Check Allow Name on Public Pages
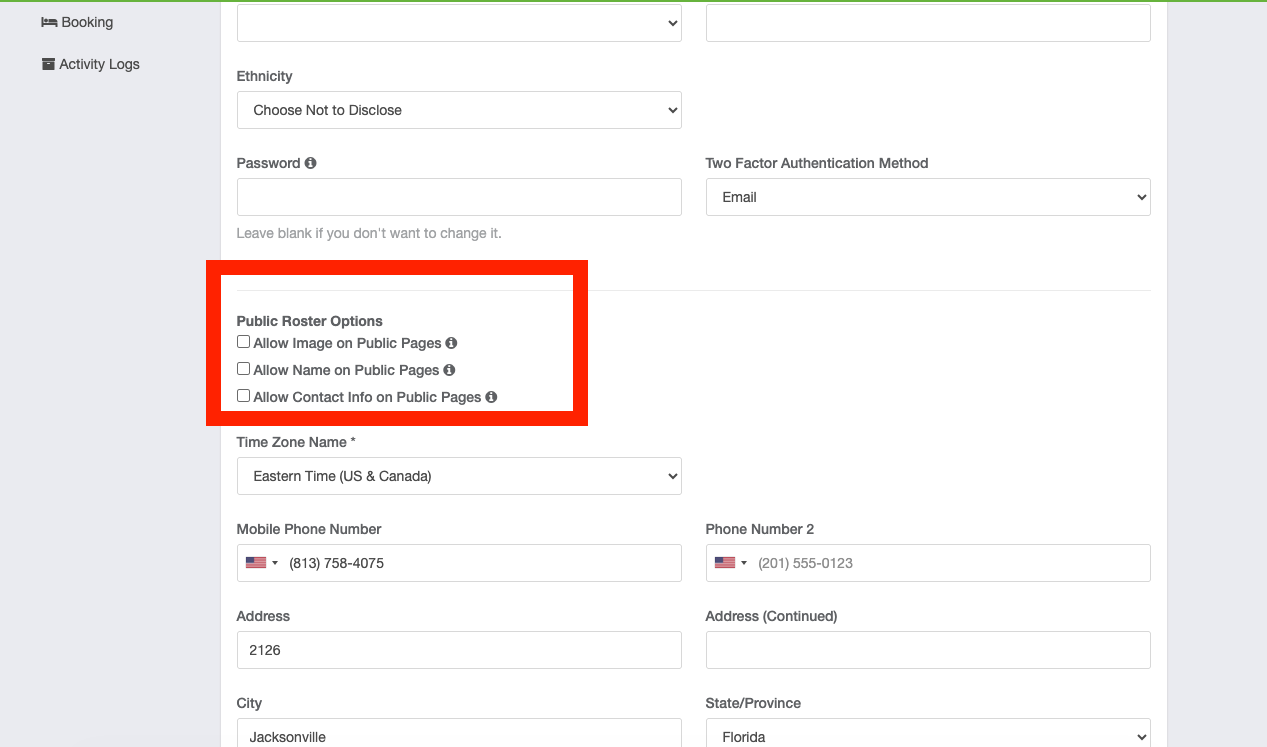This screenshot has width=1267, height=747. tap(243, 369)
